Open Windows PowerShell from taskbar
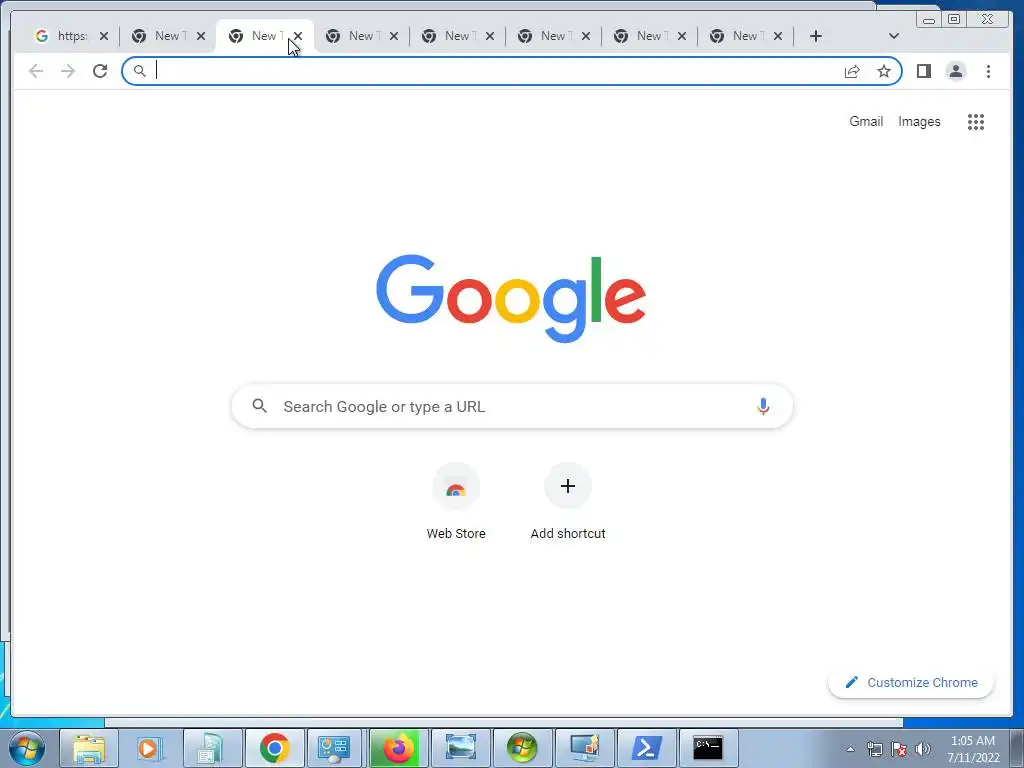1024x768 pixels. [x=646, y=748]
